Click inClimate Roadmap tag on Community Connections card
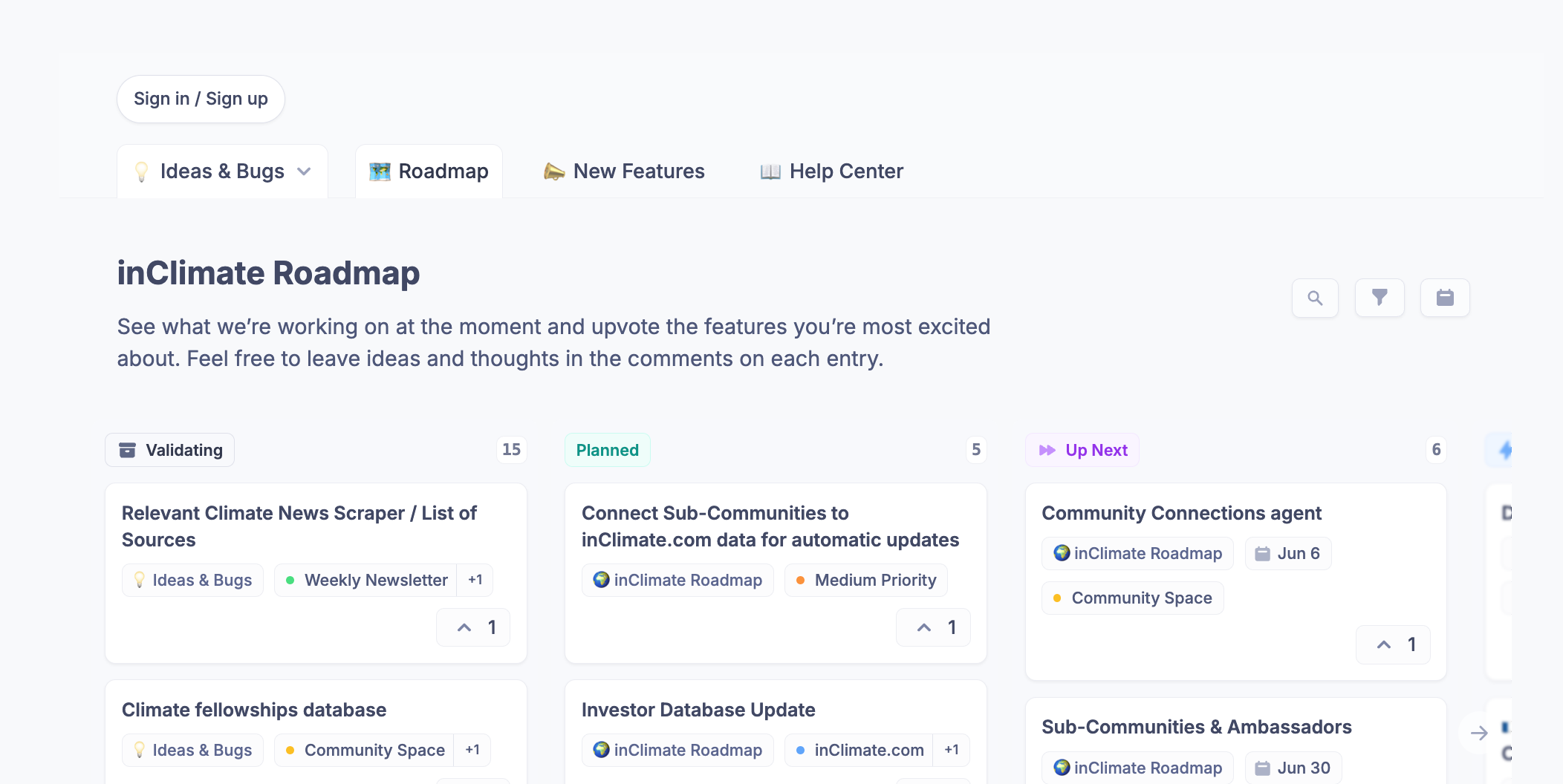Viewport: 1563px width, 784px height. click(x=1137, y=553)
